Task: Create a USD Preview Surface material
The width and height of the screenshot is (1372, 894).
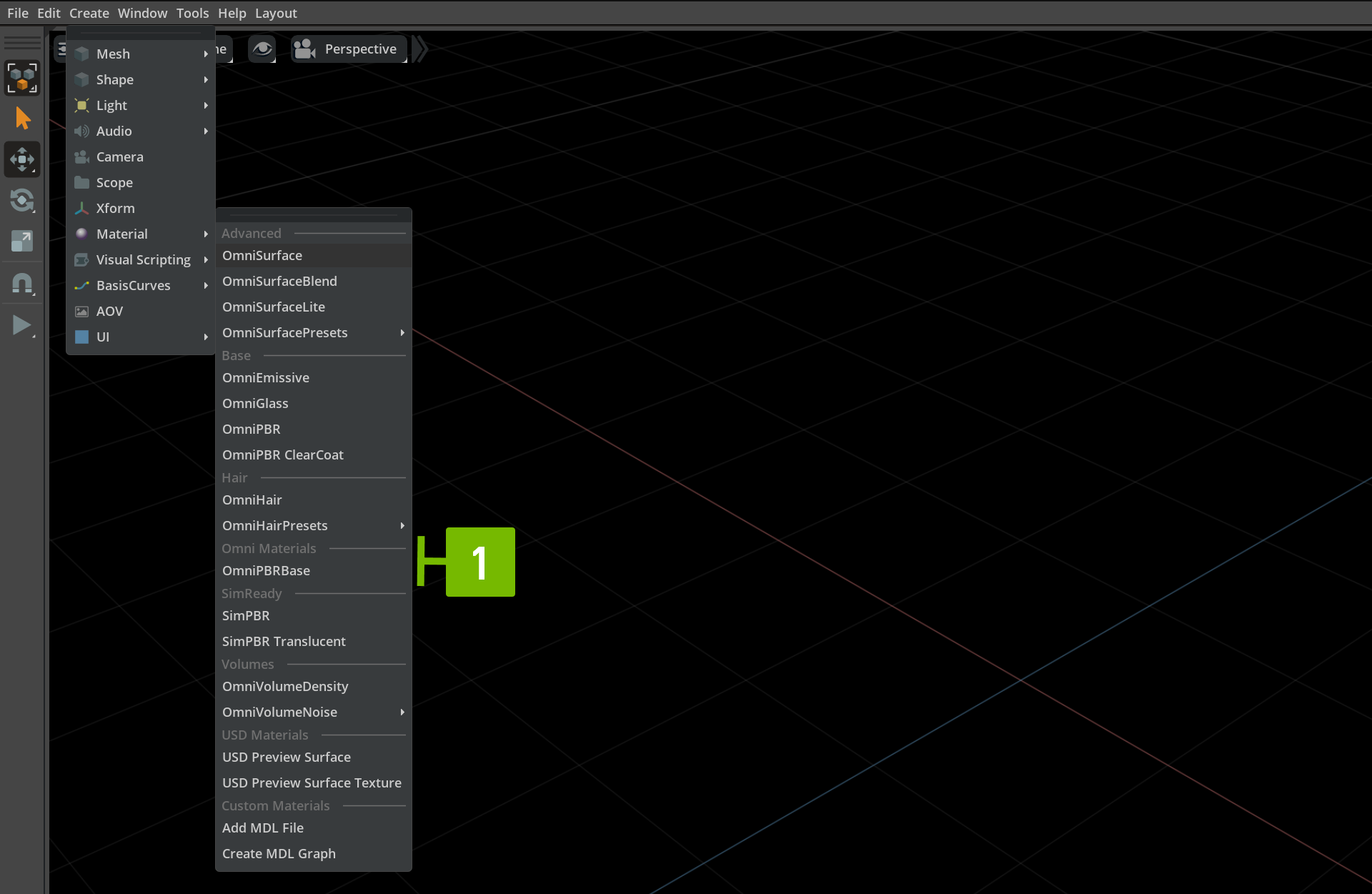Action: click(x=314, y=757)
